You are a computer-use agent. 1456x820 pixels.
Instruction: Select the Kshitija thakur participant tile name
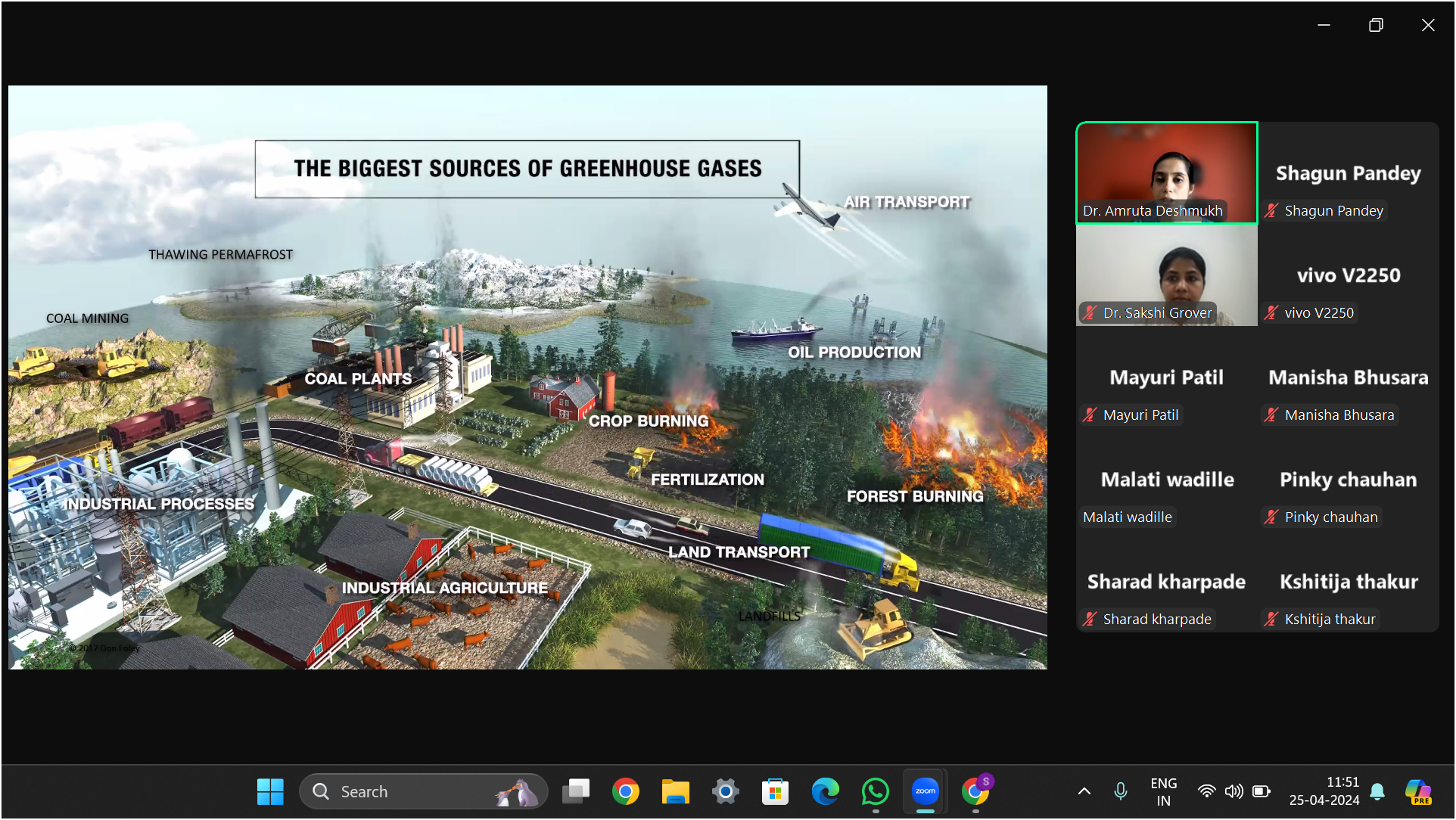[x=1349, y=582]
